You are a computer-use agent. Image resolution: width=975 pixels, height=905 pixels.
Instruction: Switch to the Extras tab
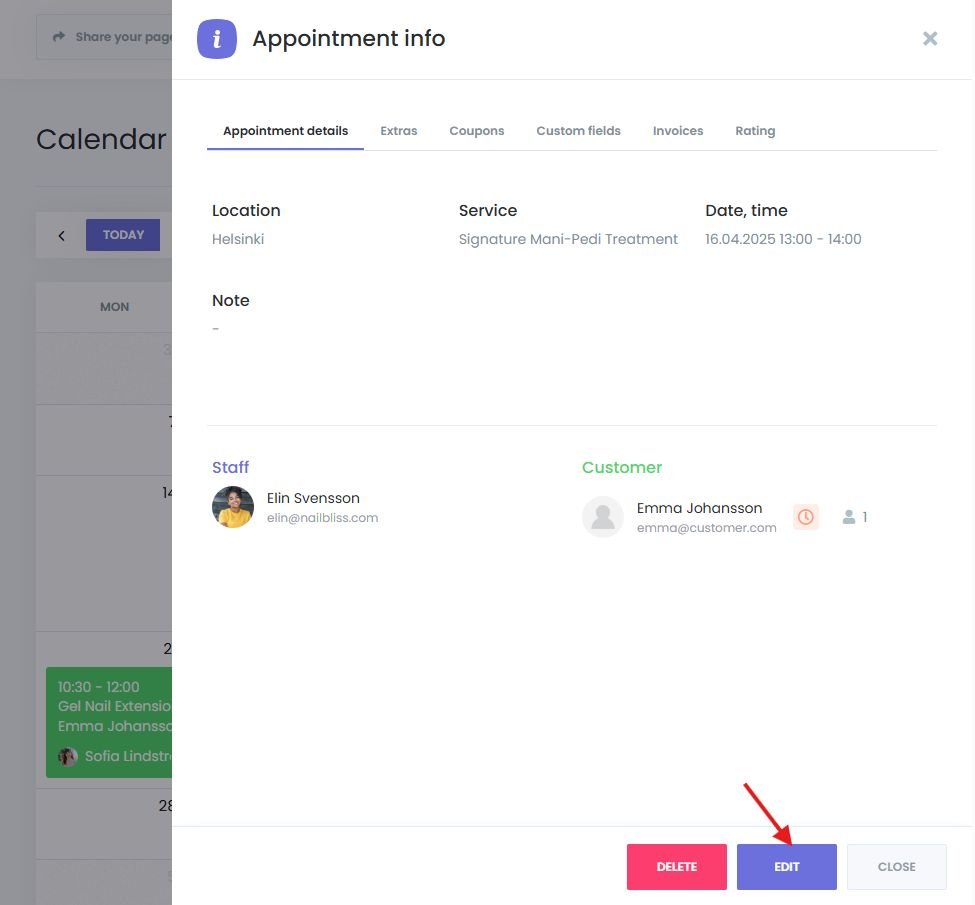coord(398,131)
